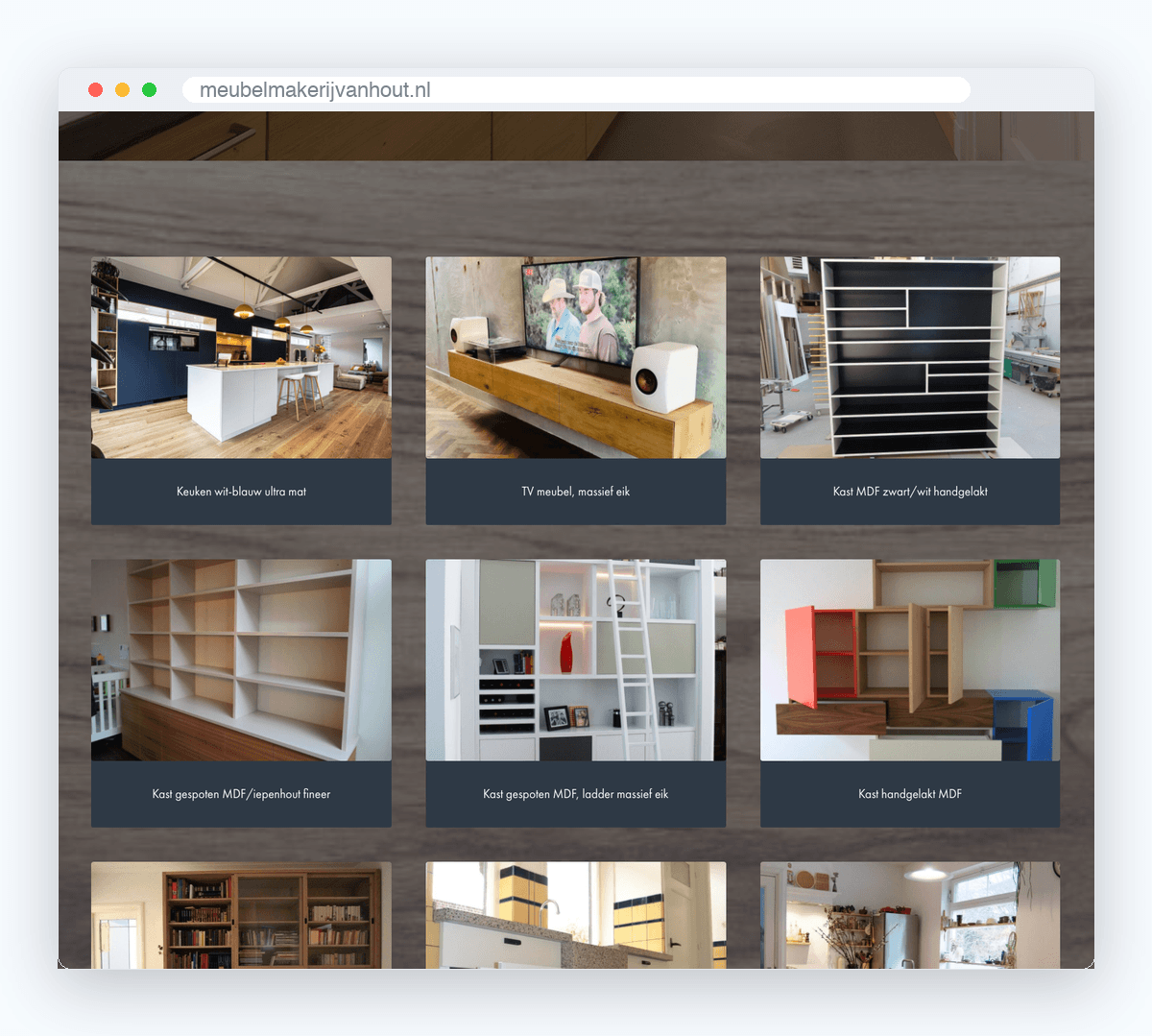
Task: Open the colorful wall cabinet photo
Action: click(910, 661)
